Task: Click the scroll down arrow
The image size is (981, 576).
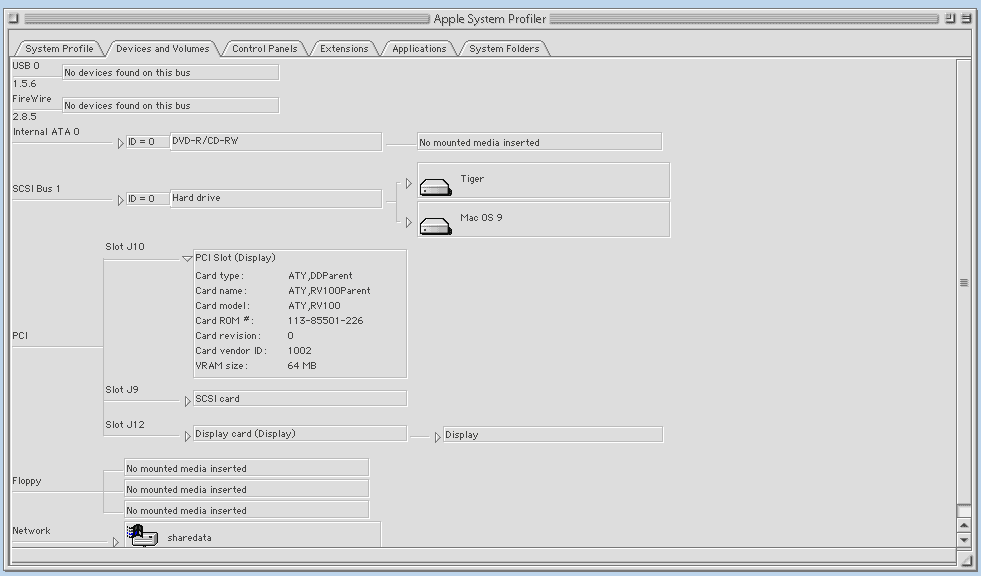Action: (963, 540)
